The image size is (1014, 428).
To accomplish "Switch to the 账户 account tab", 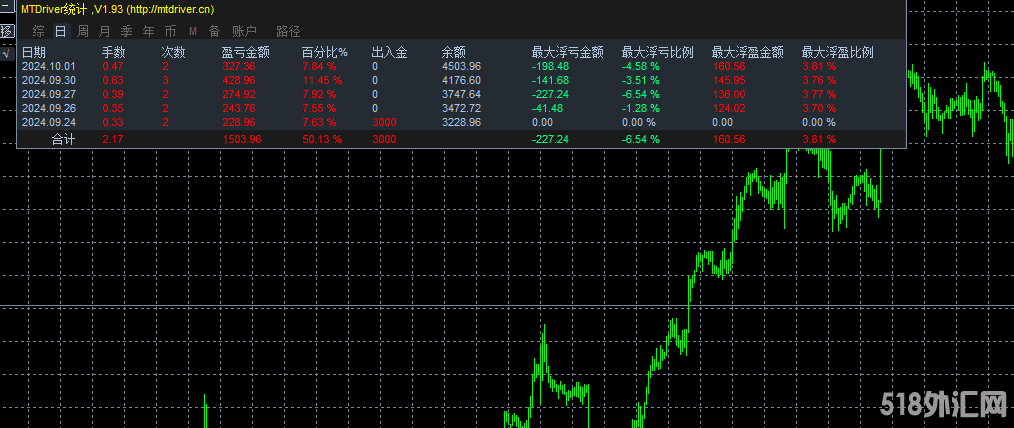I will point(244,31).
